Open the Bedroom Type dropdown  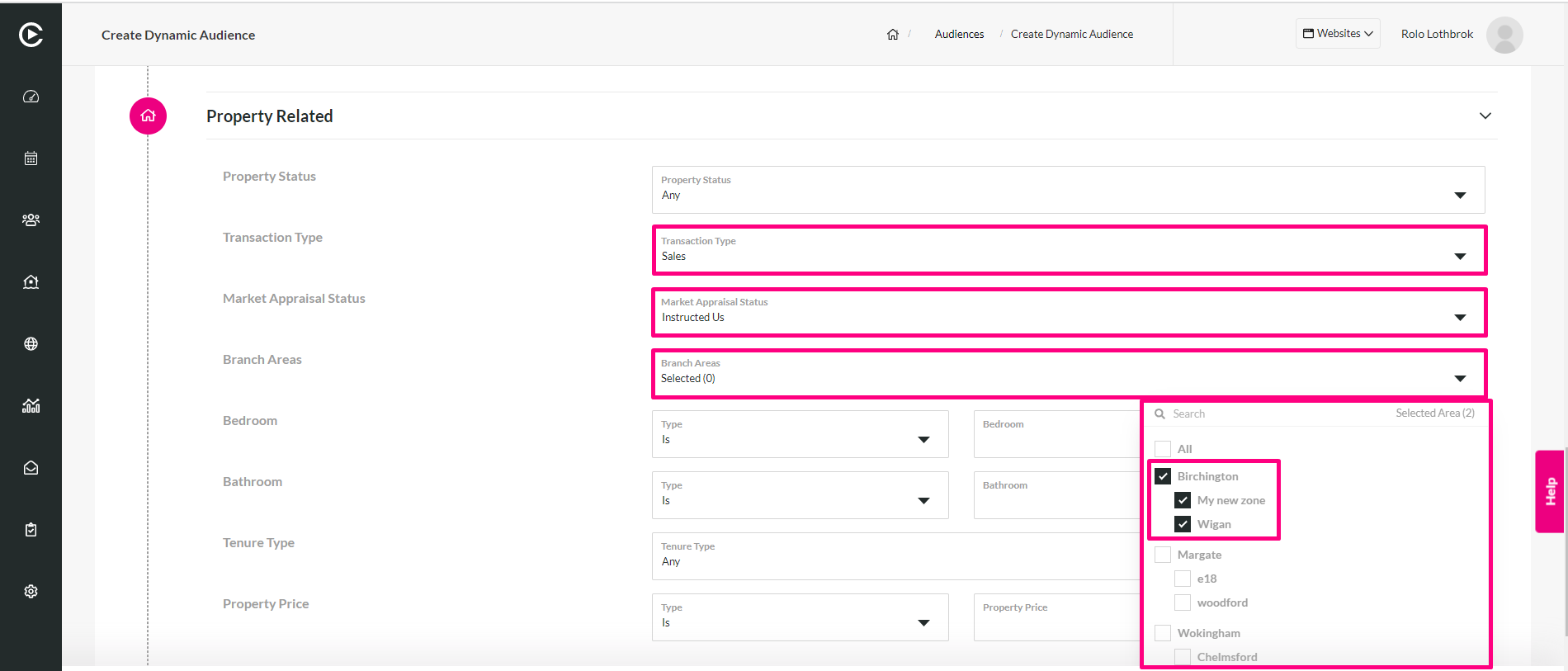pos(800,434)
